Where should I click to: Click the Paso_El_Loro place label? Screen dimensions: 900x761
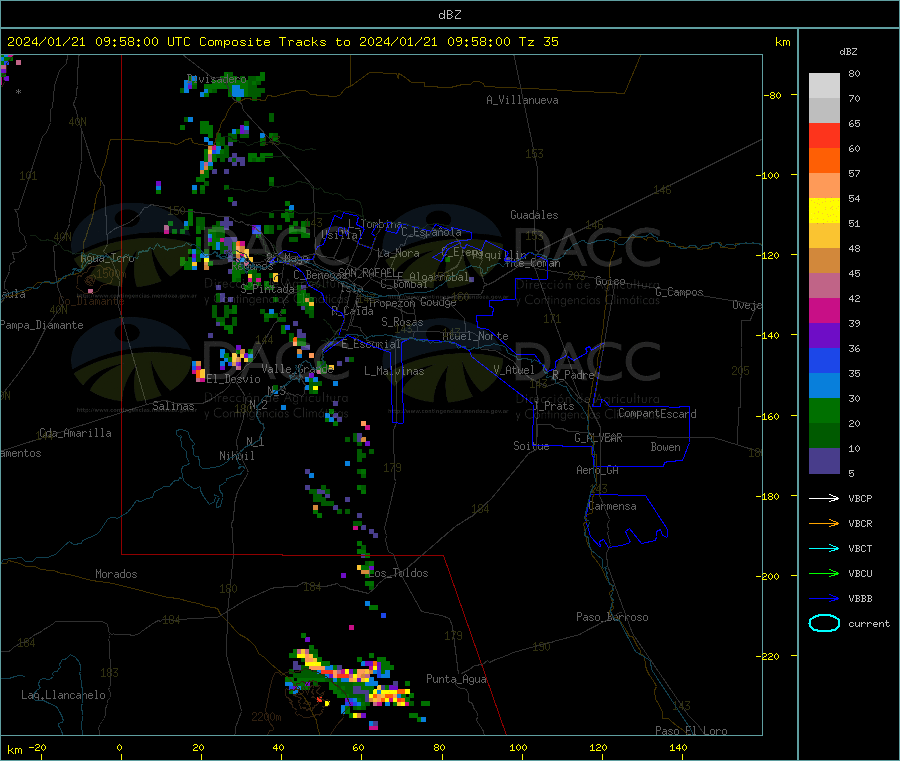(691, 731)
